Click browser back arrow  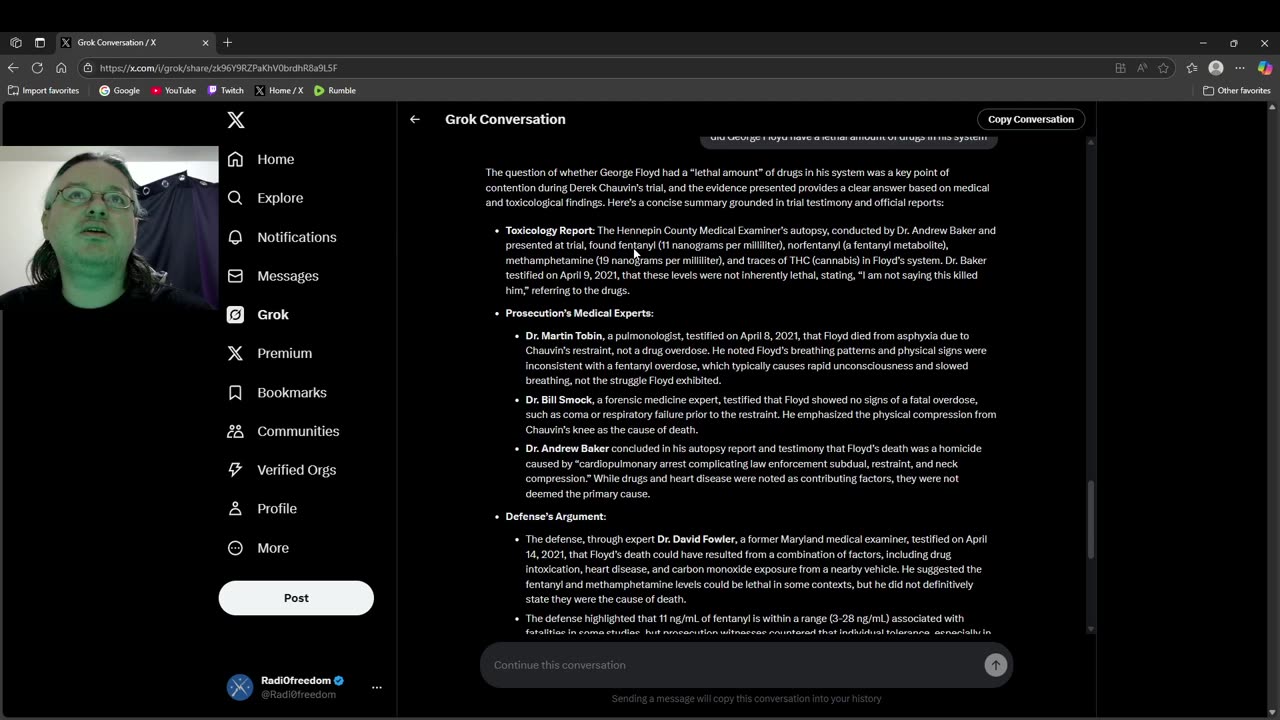click(x=13, y=68)
